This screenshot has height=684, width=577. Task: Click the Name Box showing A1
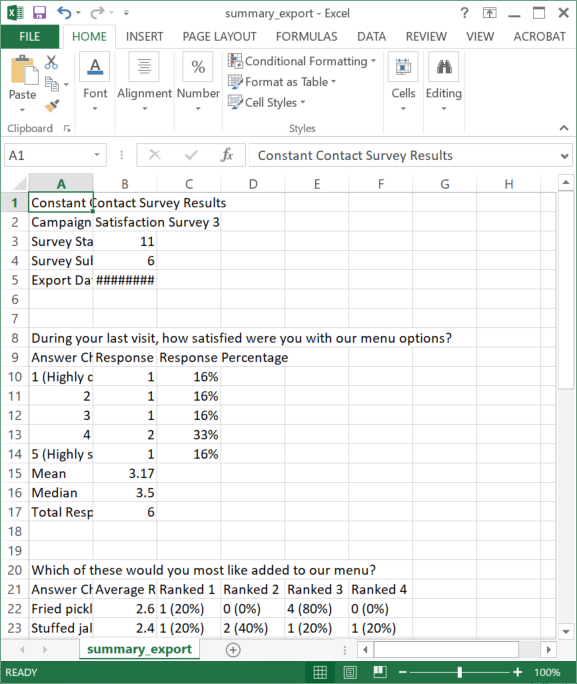tap(48, 155)
